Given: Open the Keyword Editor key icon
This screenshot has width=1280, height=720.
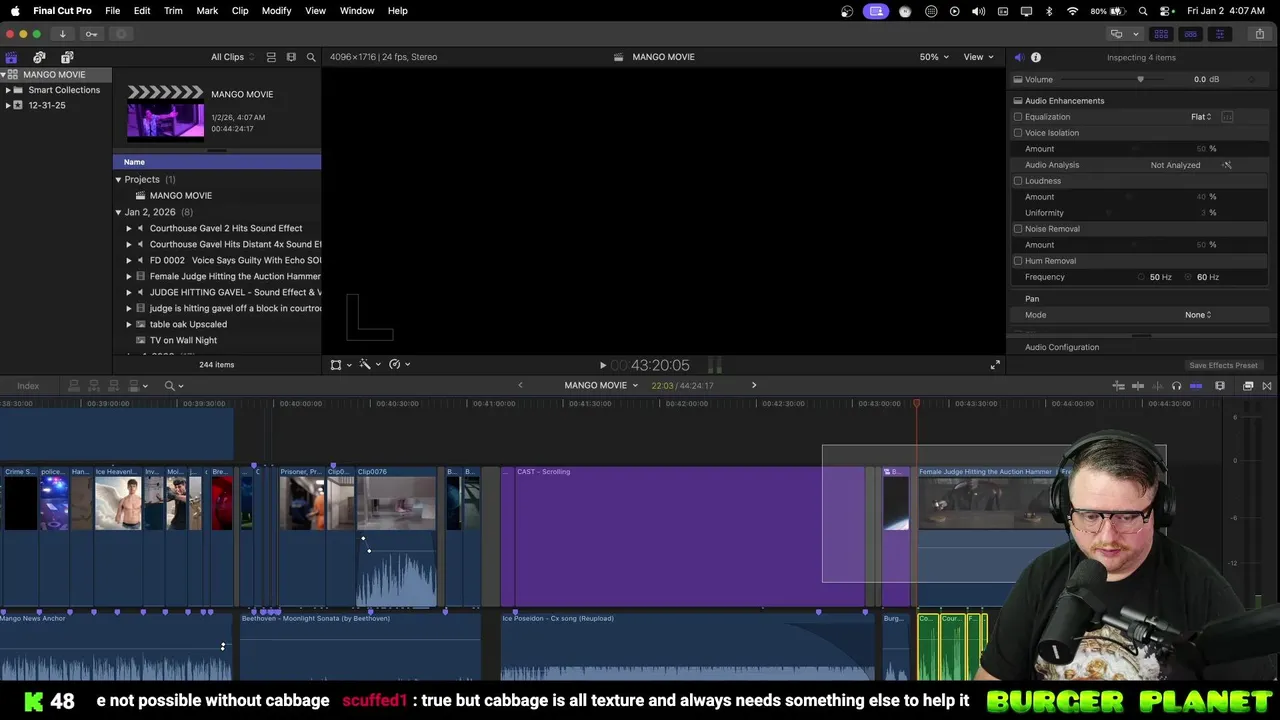Looking at the screenshot, I should (x=91, y=34).
